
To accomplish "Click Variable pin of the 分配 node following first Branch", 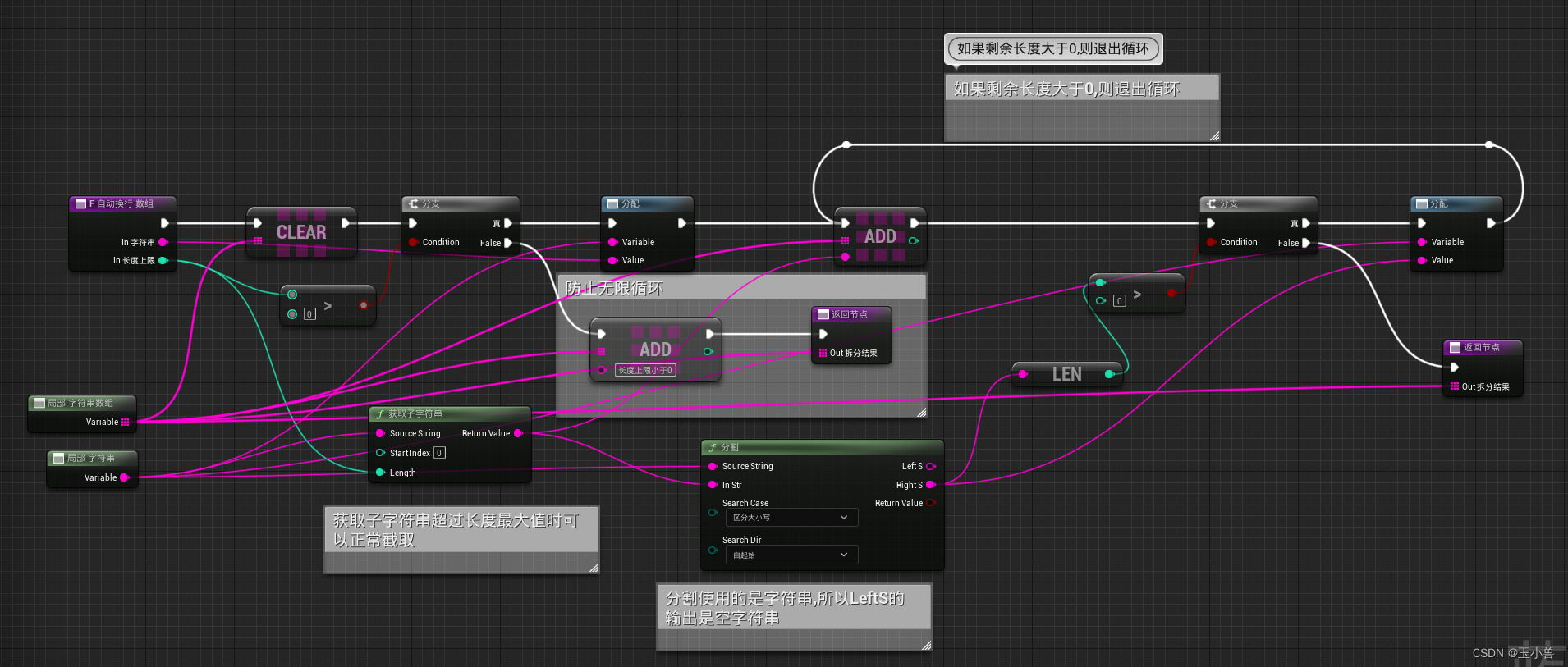I will pos(612,242).
